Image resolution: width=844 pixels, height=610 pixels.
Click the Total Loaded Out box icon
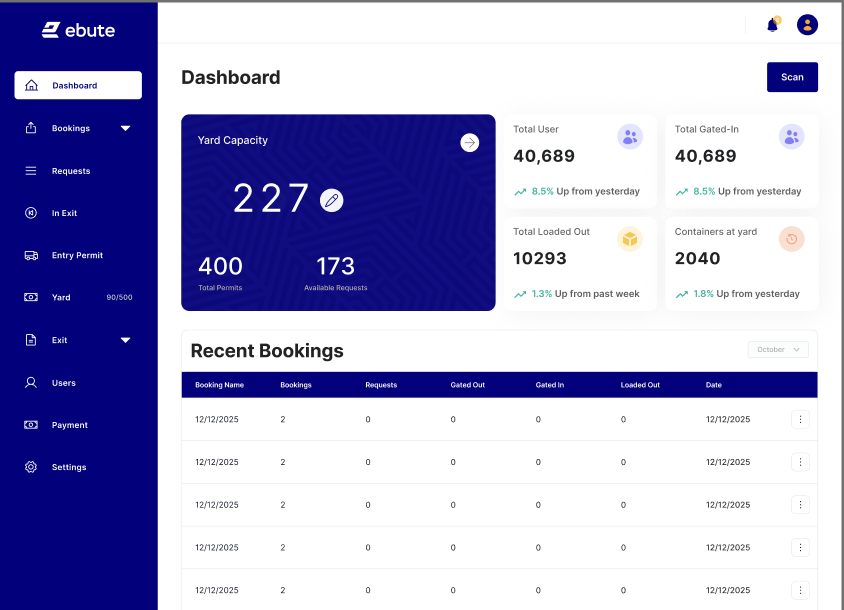coord(629,239)
